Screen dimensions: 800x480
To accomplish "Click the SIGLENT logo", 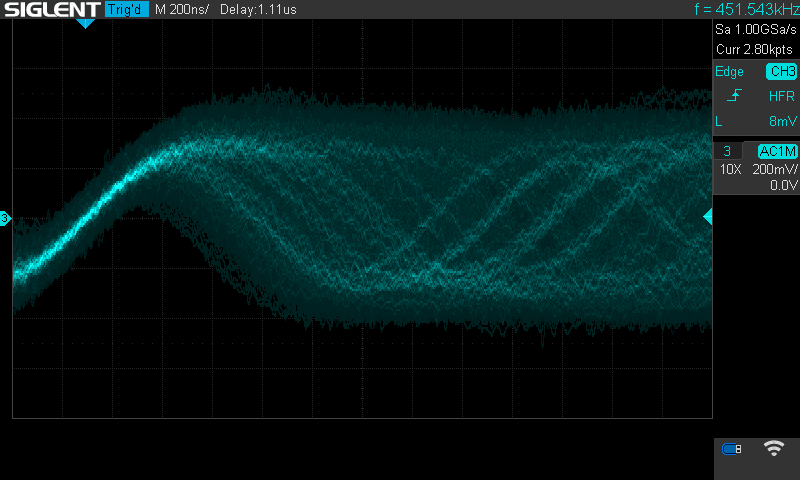I will click(52, 9).
